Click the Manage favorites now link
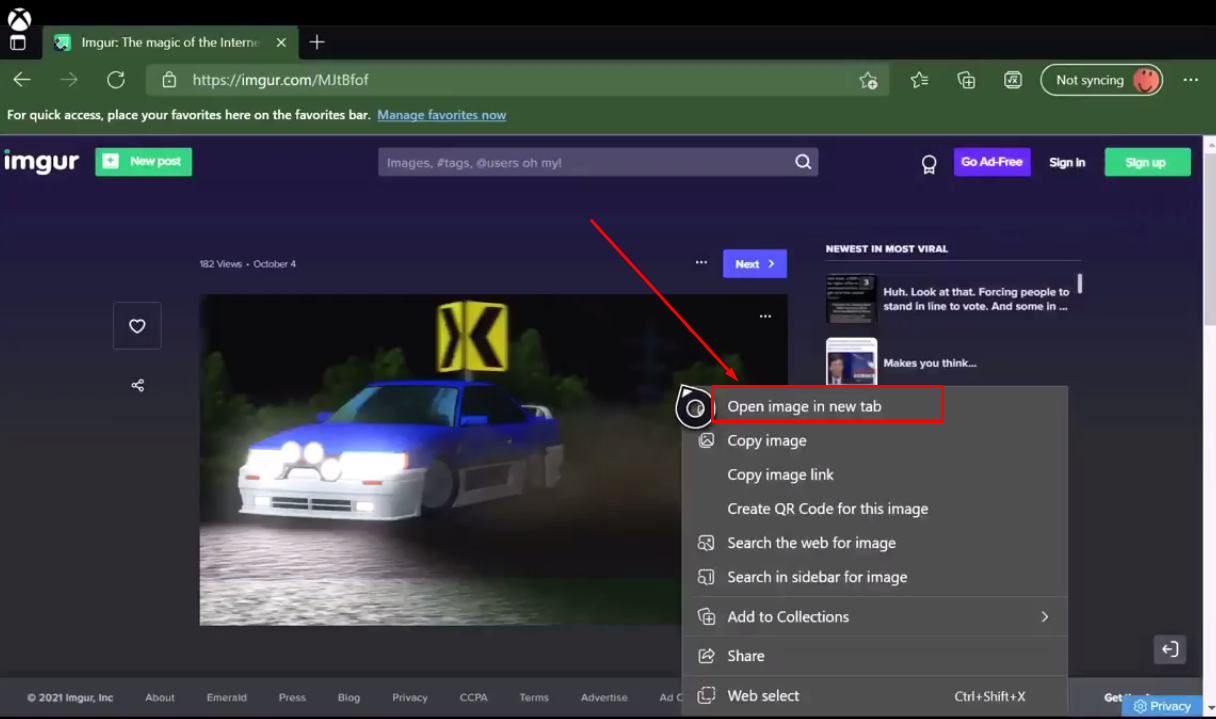This screenshot has width=1216, height=719. click(441, 114)
